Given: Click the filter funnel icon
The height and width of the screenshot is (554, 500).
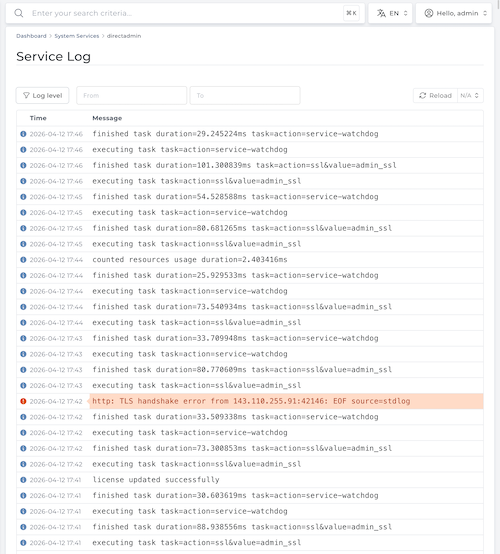Looking at the screenshot, I should coord(26,95).
